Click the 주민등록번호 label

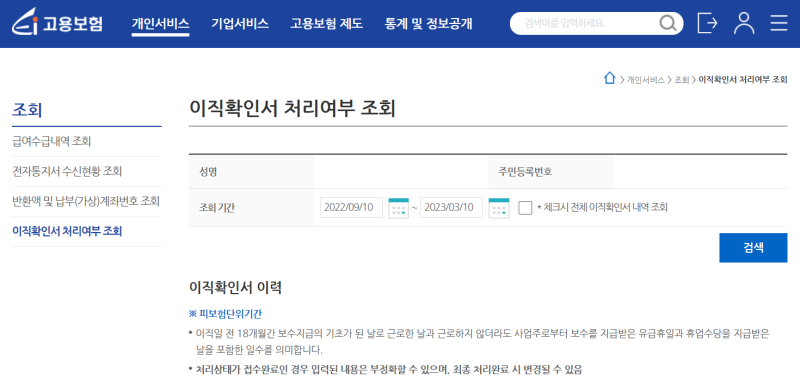[x=525, y=172]
